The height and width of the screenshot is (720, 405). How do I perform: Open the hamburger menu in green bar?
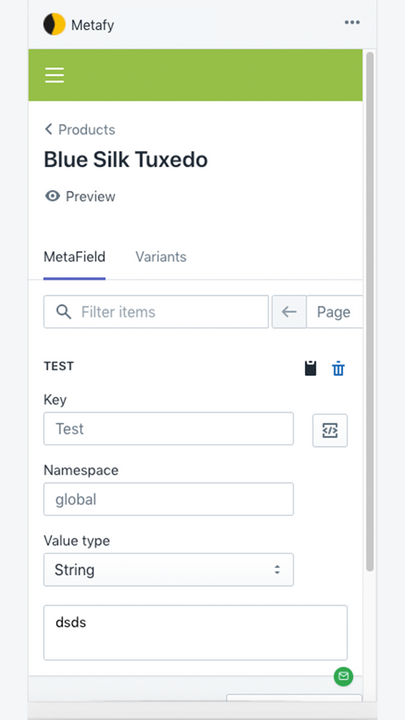point(54,75)
